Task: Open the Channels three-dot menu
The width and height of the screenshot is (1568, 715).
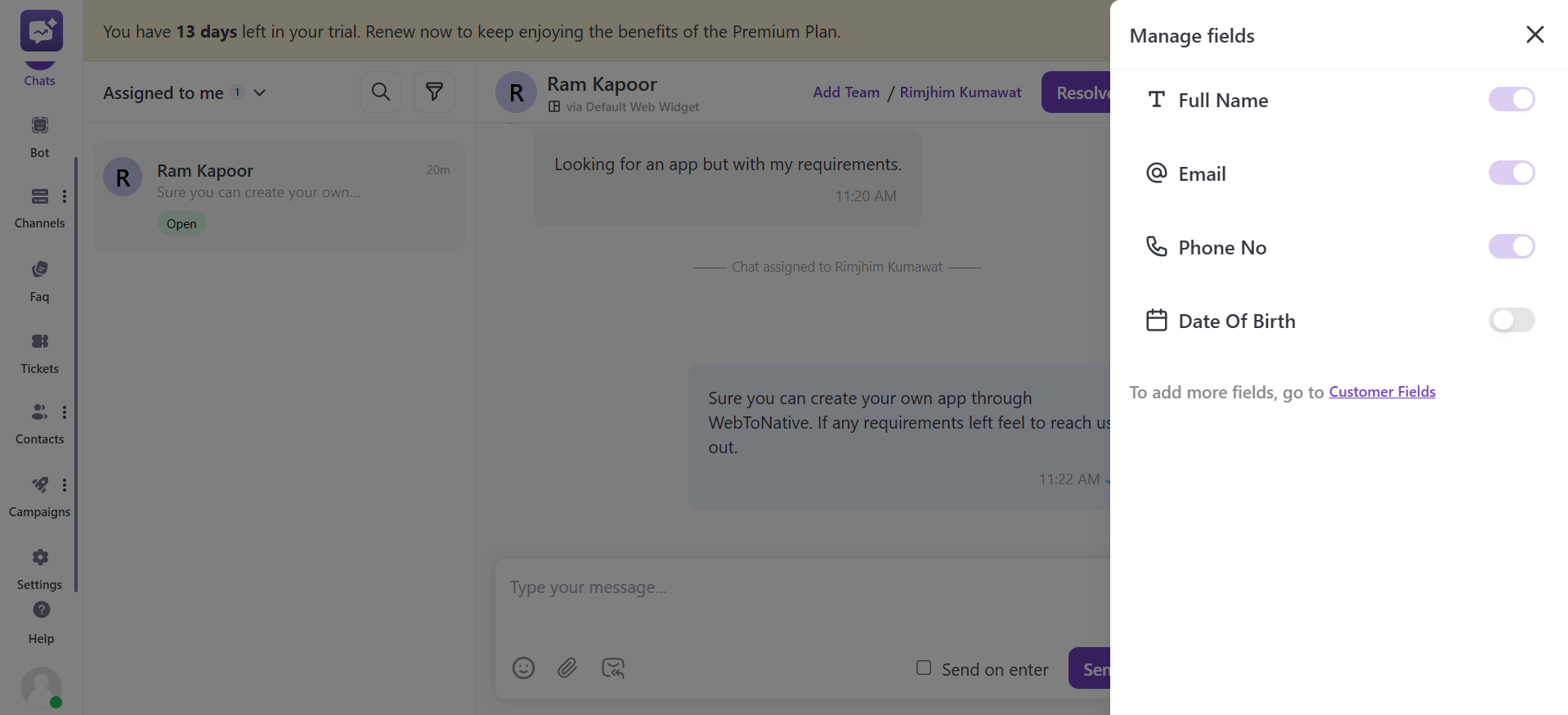Action: (x=65, y=196)
